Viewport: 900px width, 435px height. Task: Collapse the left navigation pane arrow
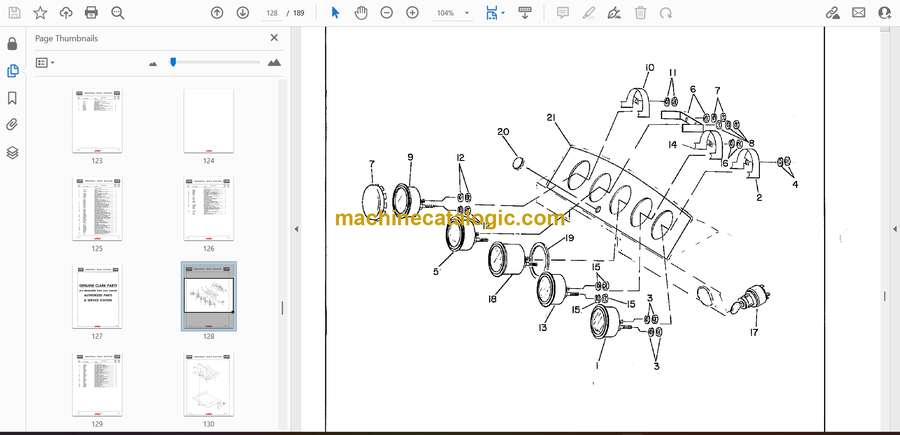[x=296, y=229]
